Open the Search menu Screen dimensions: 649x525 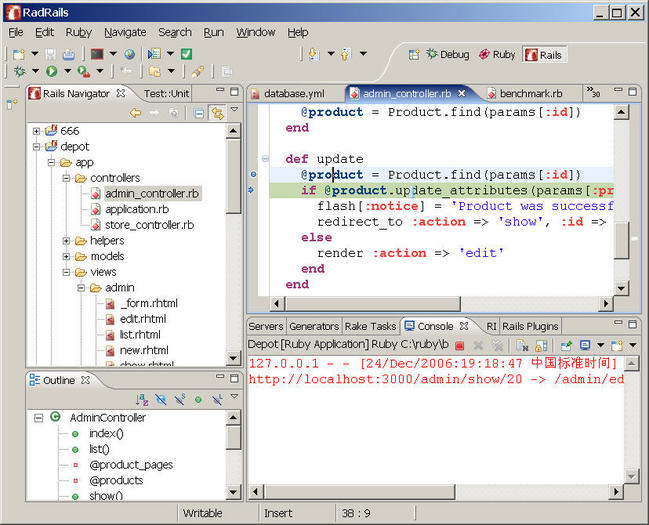(x=175, y=32)
